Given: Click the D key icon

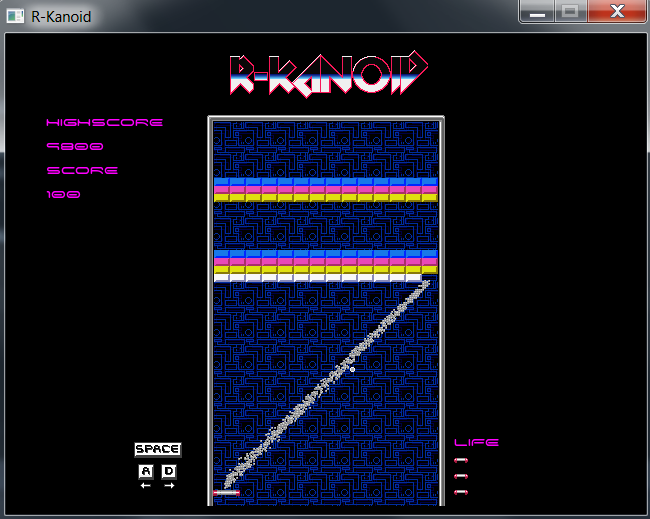Looking at the screenshot, I should pyautogui.click(x=169, y=471).
